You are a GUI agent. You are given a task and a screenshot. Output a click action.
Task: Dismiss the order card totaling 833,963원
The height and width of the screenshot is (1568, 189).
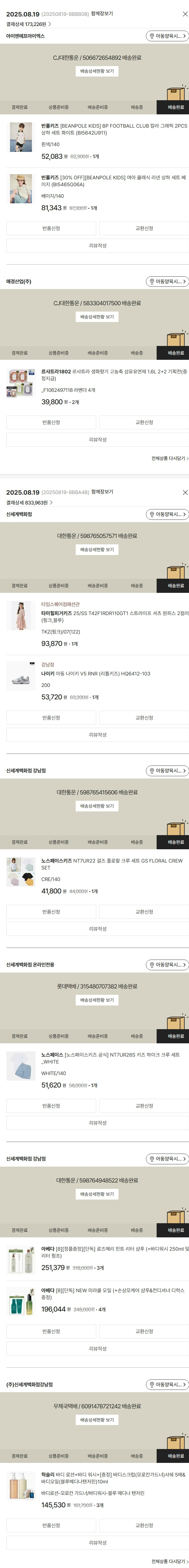click(x=185, y=492)
